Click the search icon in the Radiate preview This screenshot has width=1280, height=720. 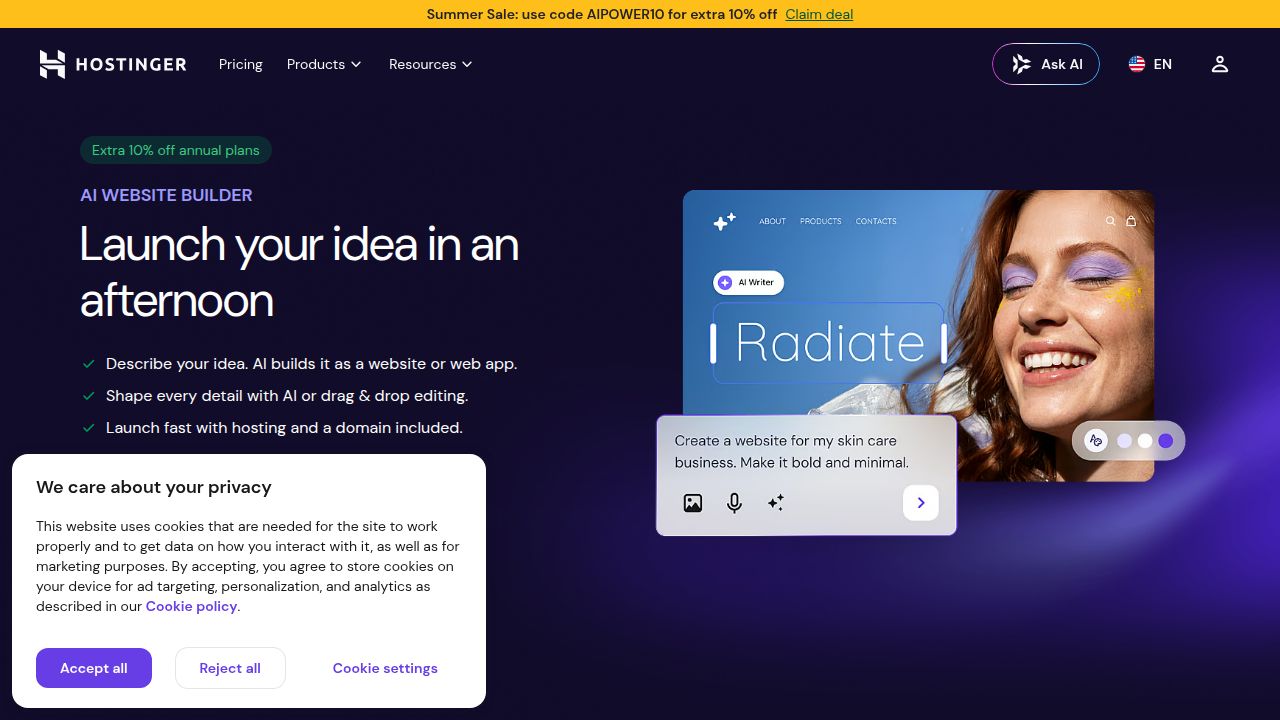pos(1110,221)
